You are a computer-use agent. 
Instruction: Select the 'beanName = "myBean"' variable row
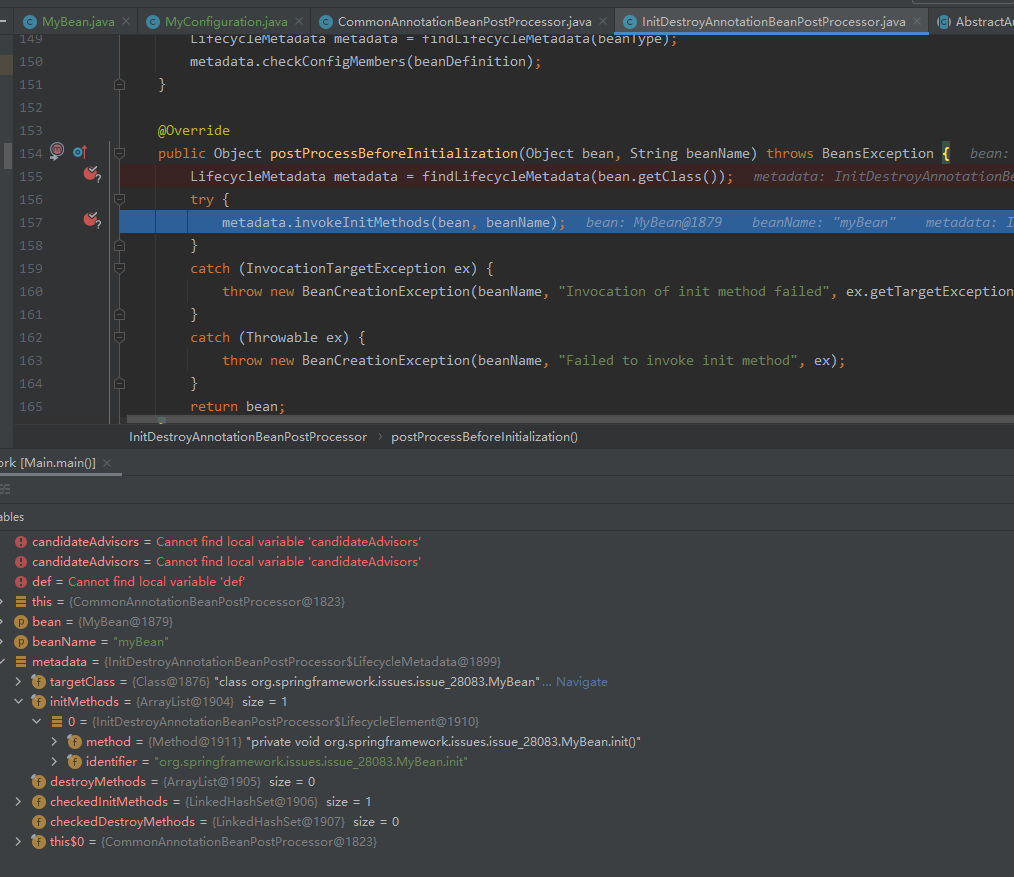(x=507, y=642)
